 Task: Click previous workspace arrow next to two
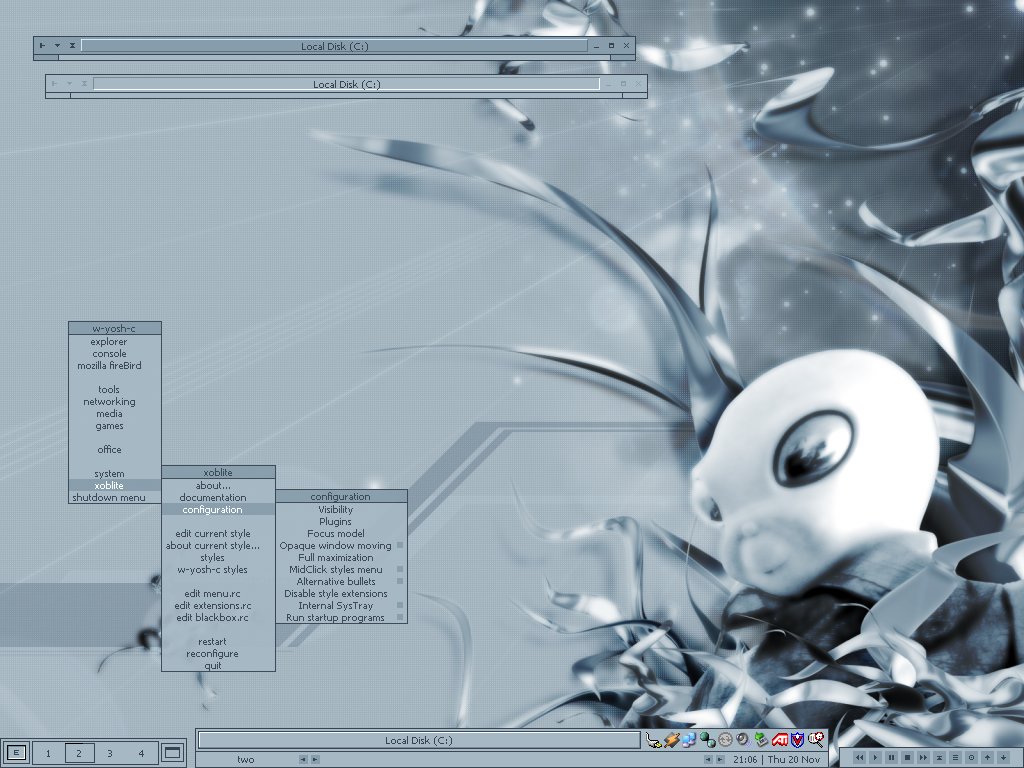(302, 760)
